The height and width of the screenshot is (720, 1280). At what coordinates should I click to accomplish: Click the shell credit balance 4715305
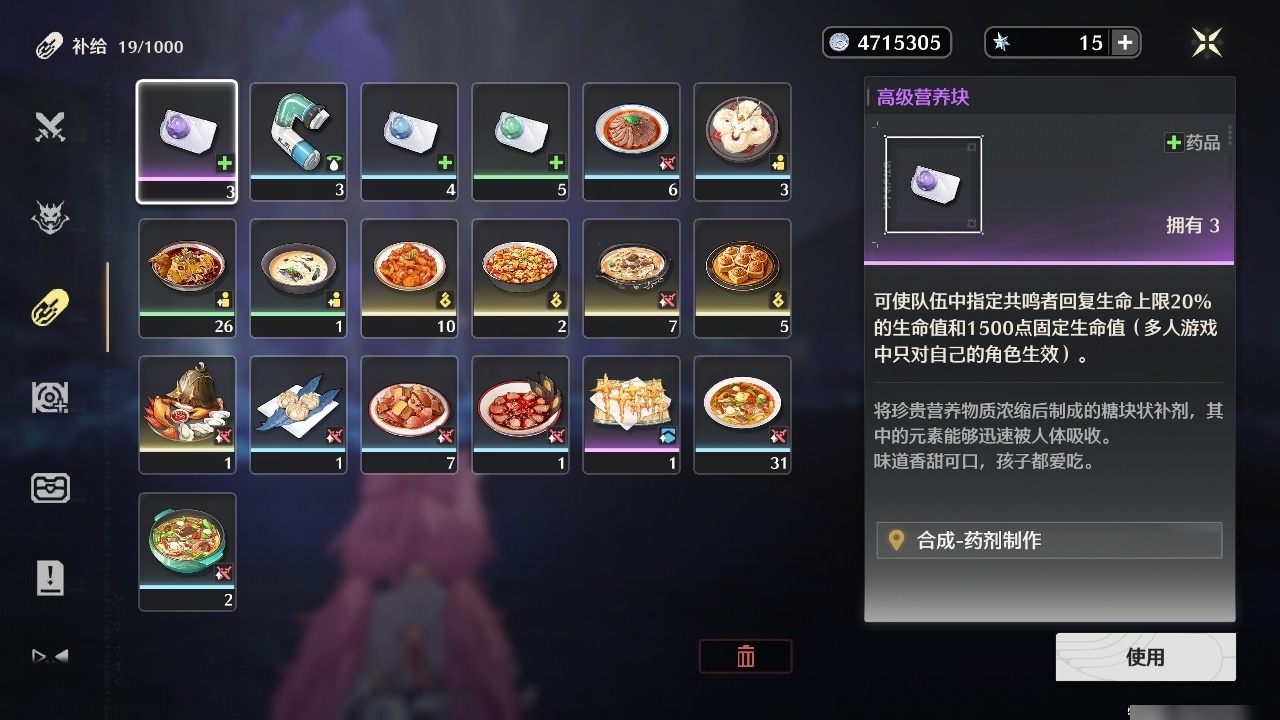[x=887, y=42]
